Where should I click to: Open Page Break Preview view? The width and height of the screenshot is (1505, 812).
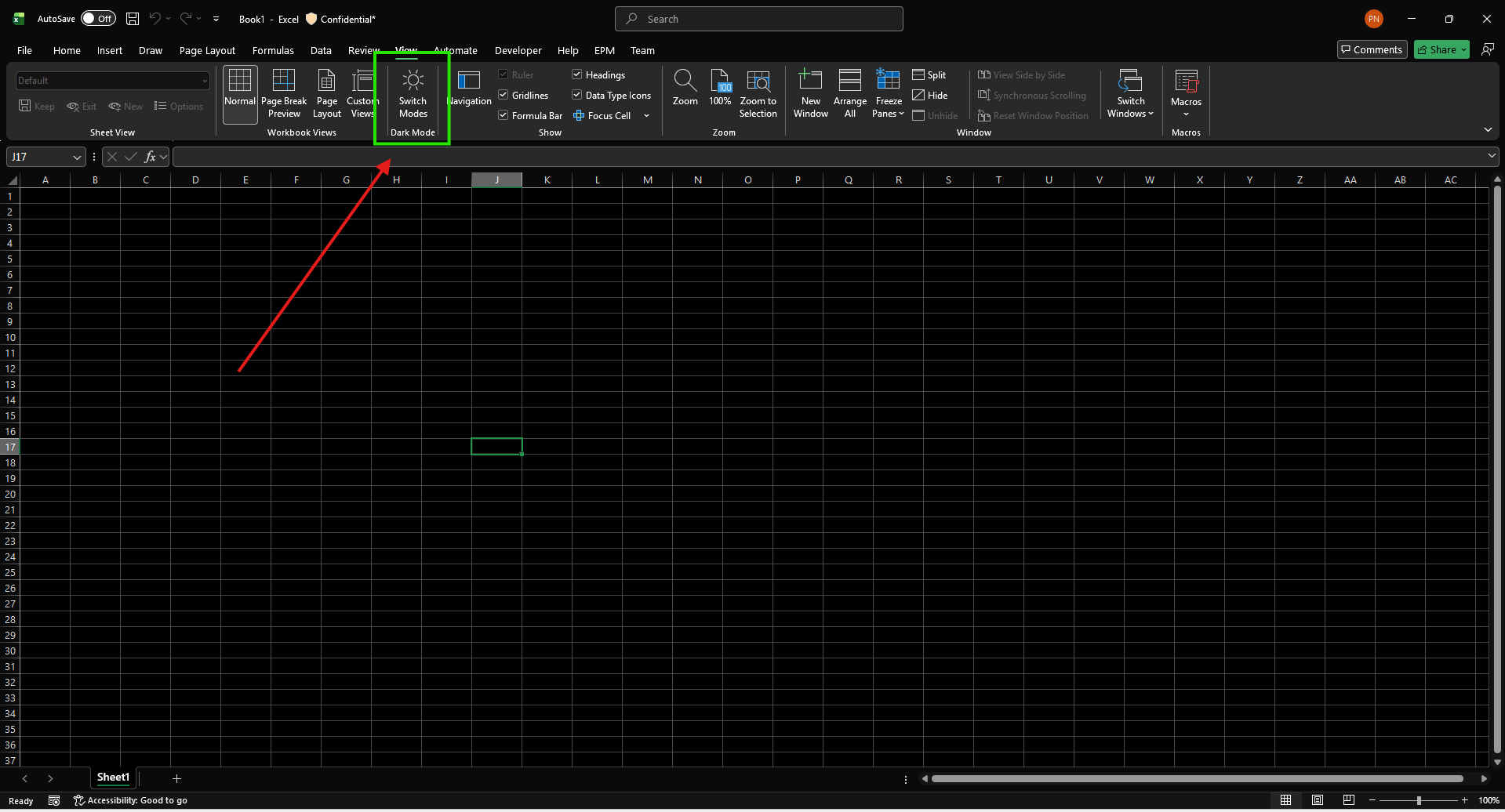coord(284,95)
